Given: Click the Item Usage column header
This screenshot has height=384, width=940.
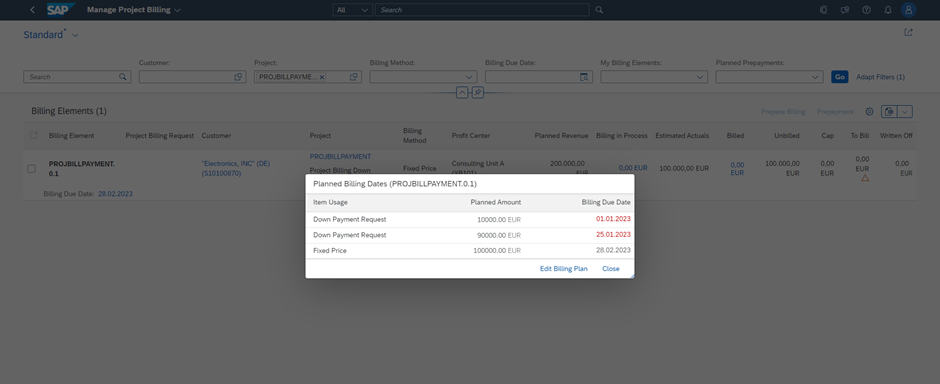Looking at the screenshot, I should (x=330, y=202).
